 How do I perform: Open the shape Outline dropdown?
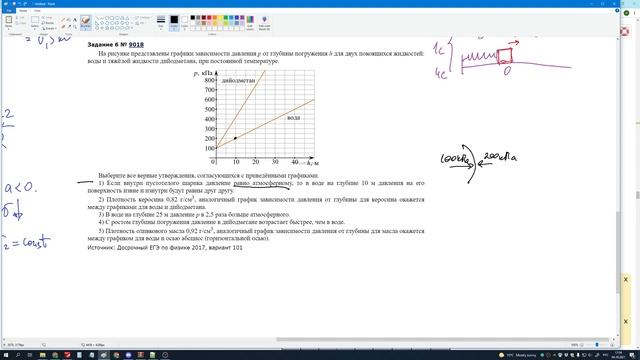142,18
